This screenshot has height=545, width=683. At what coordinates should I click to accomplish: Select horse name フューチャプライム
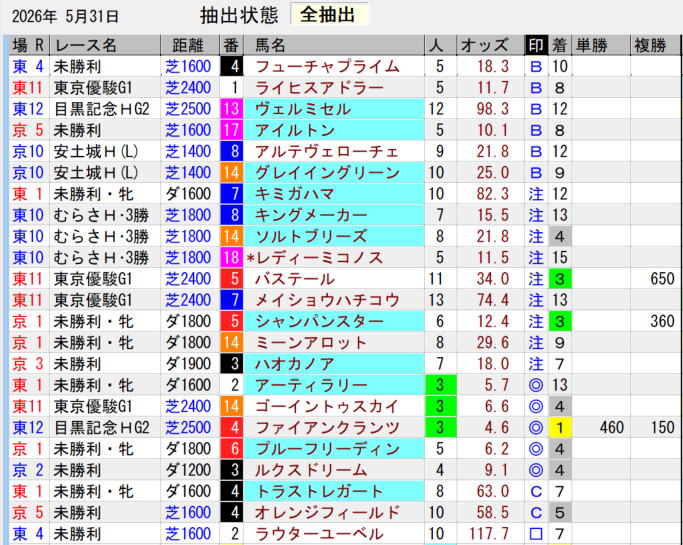pos(327,67)
